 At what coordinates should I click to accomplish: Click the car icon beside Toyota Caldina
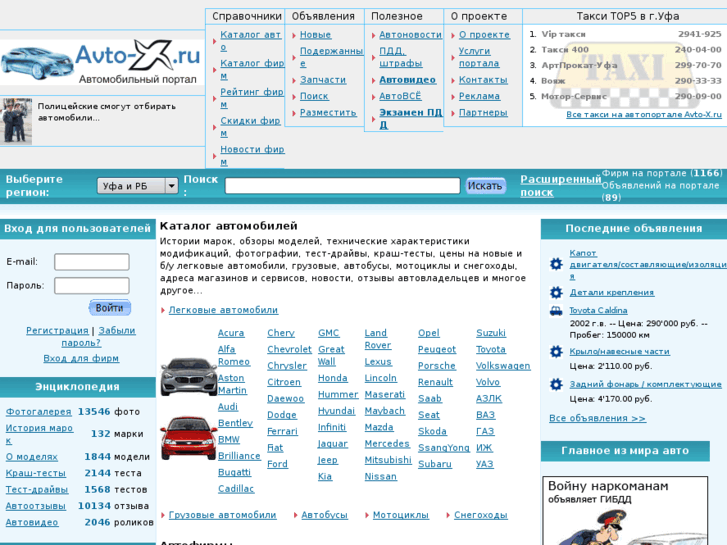(x=556, y=311)
